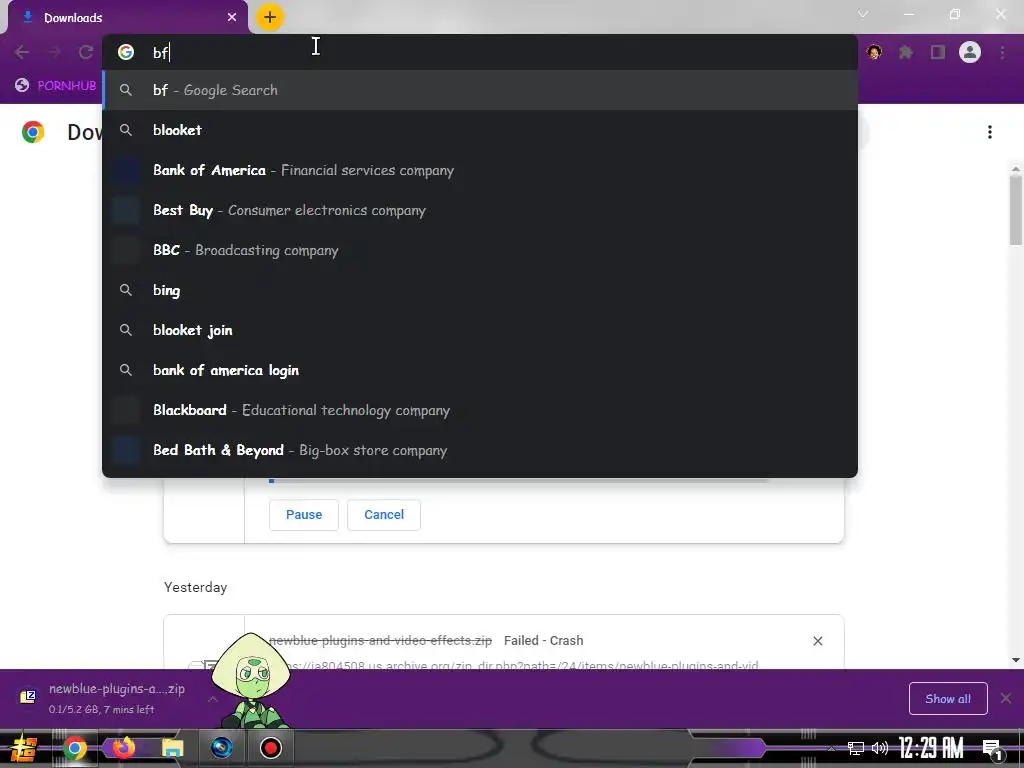The height and width of the screenshot is (768, 1024).
Task: Choose the 'bf - Google Search' suggestion
Action: (x=480, y=90)
